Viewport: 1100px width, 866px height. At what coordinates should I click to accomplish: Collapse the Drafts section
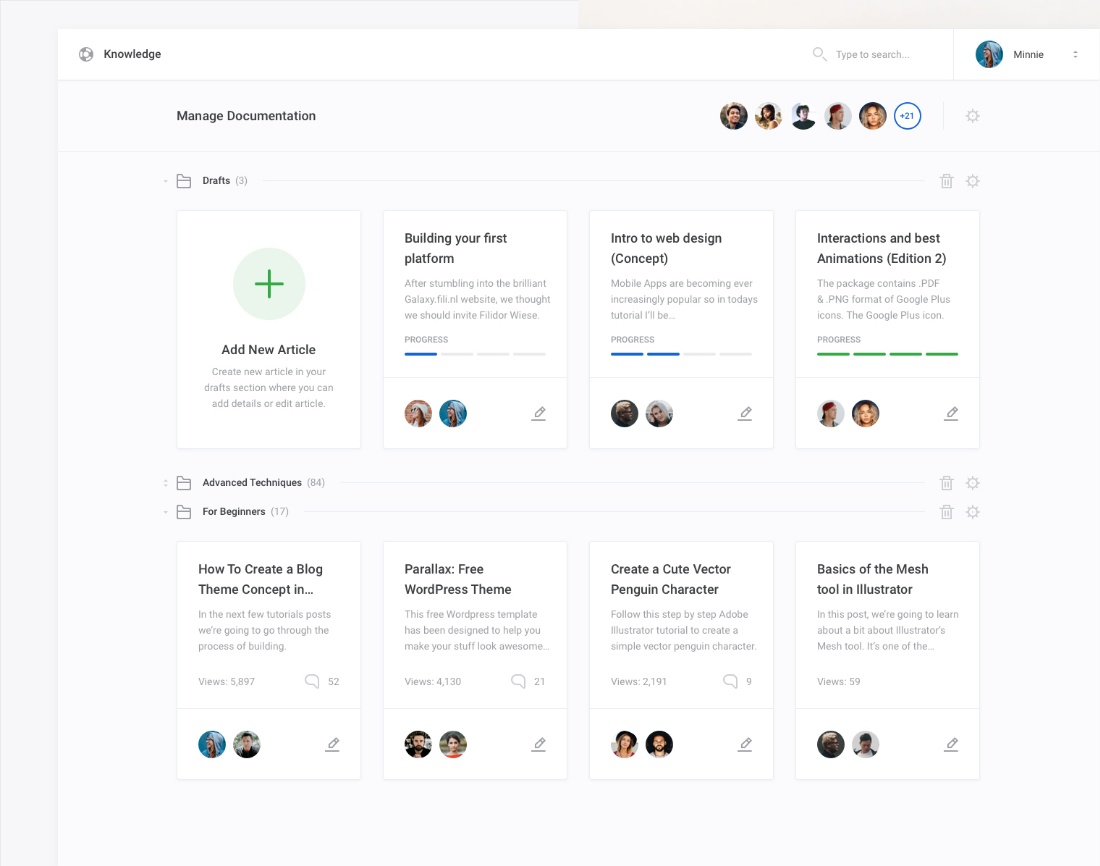[x=164, y=181]
